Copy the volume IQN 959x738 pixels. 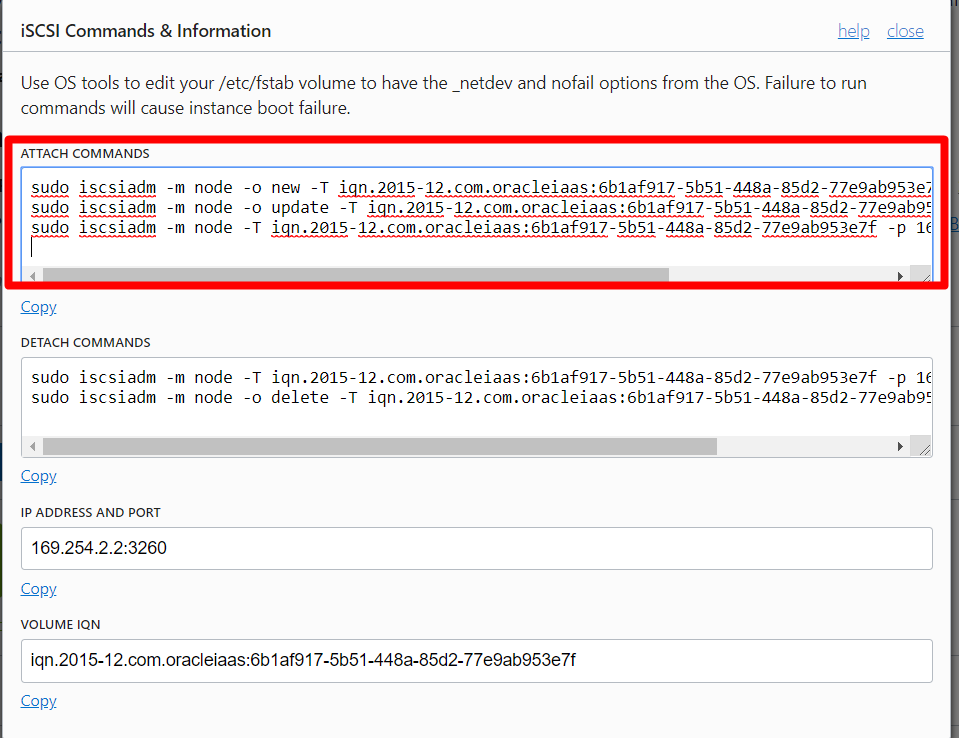pos(39,701)
